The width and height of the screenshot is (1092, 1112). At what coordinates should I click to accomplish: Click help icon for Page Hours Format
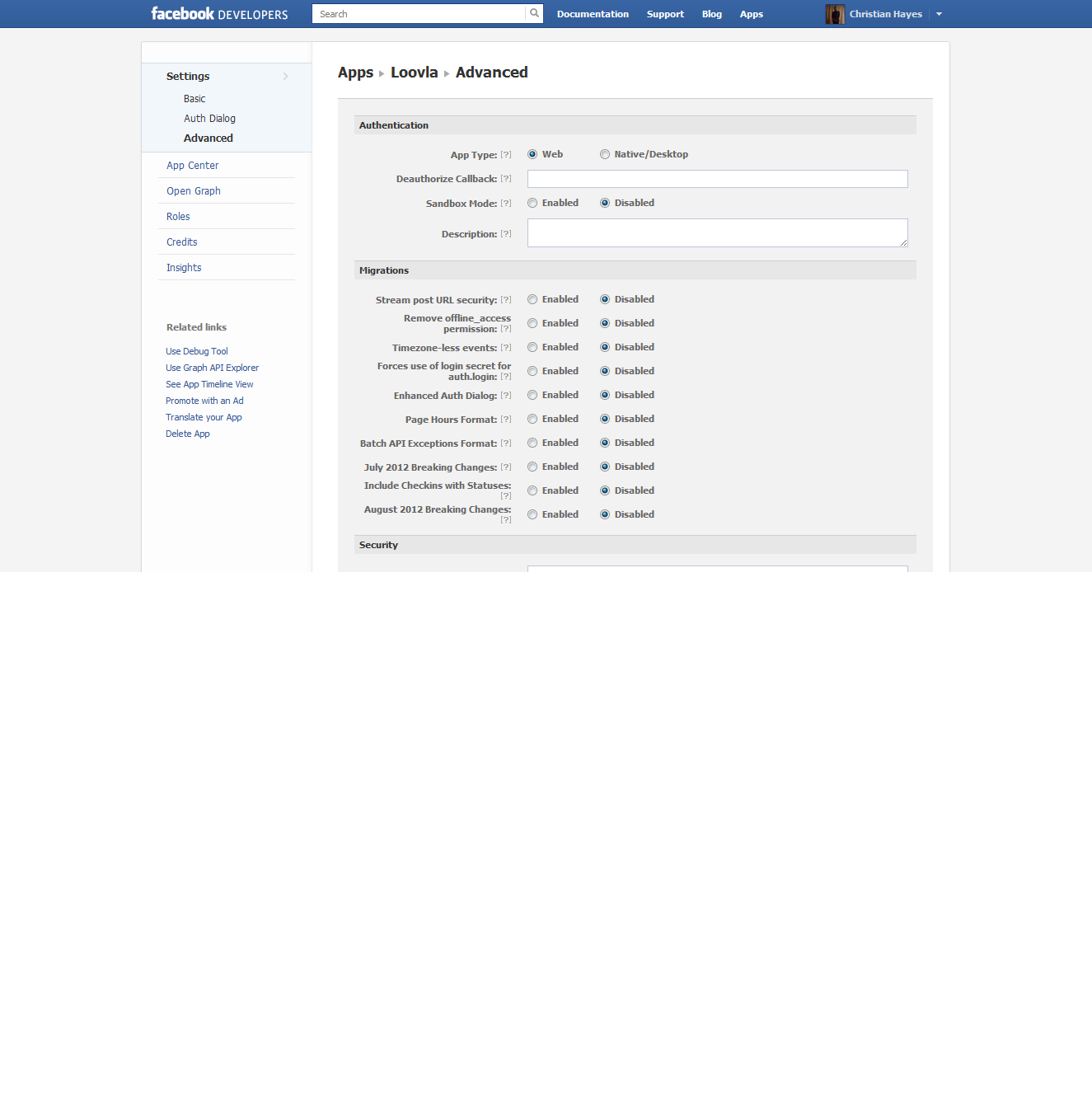point(506,420)
